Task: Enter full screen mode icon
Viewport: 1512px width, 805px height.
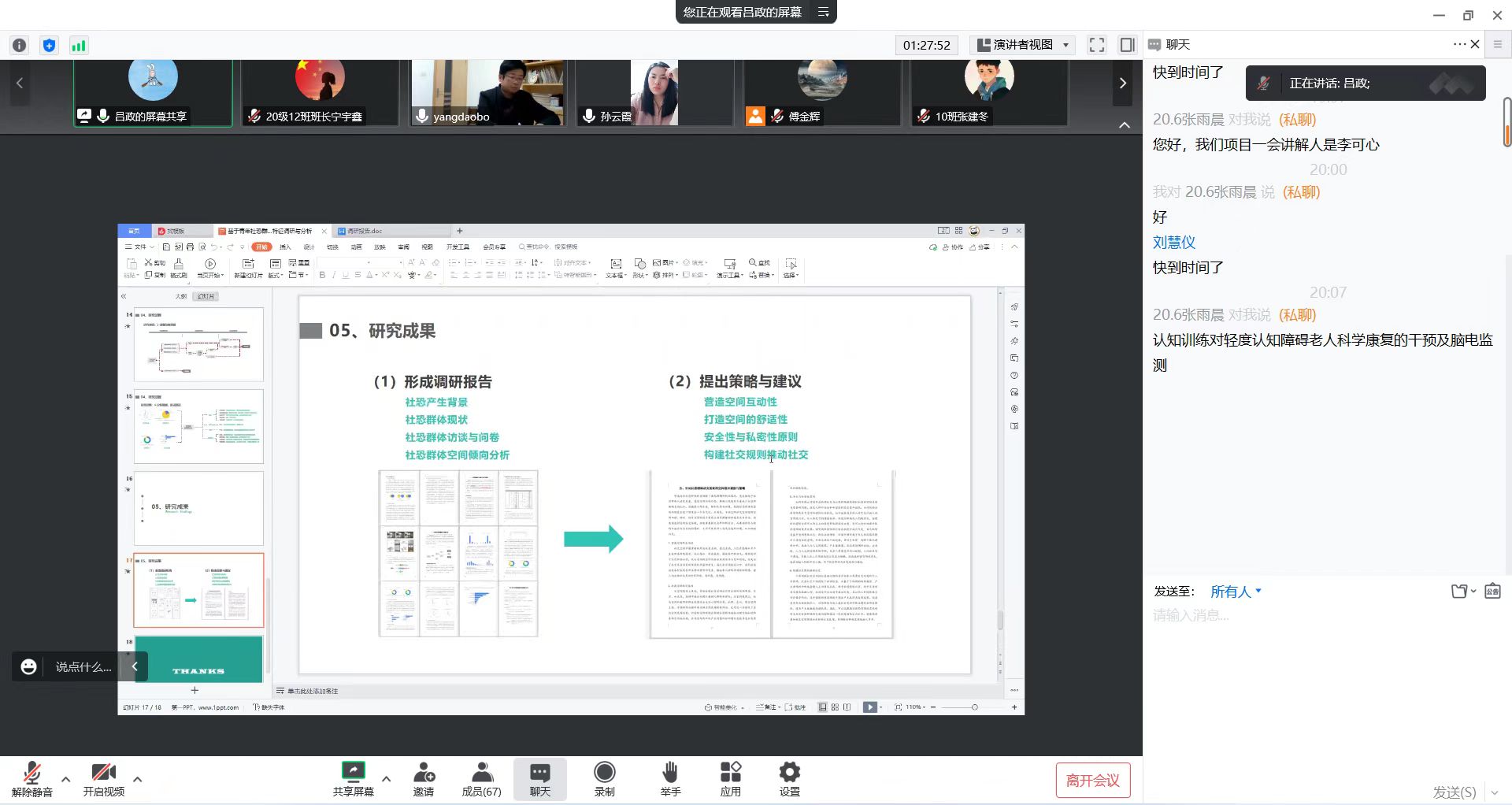Action: (1096, 45)
